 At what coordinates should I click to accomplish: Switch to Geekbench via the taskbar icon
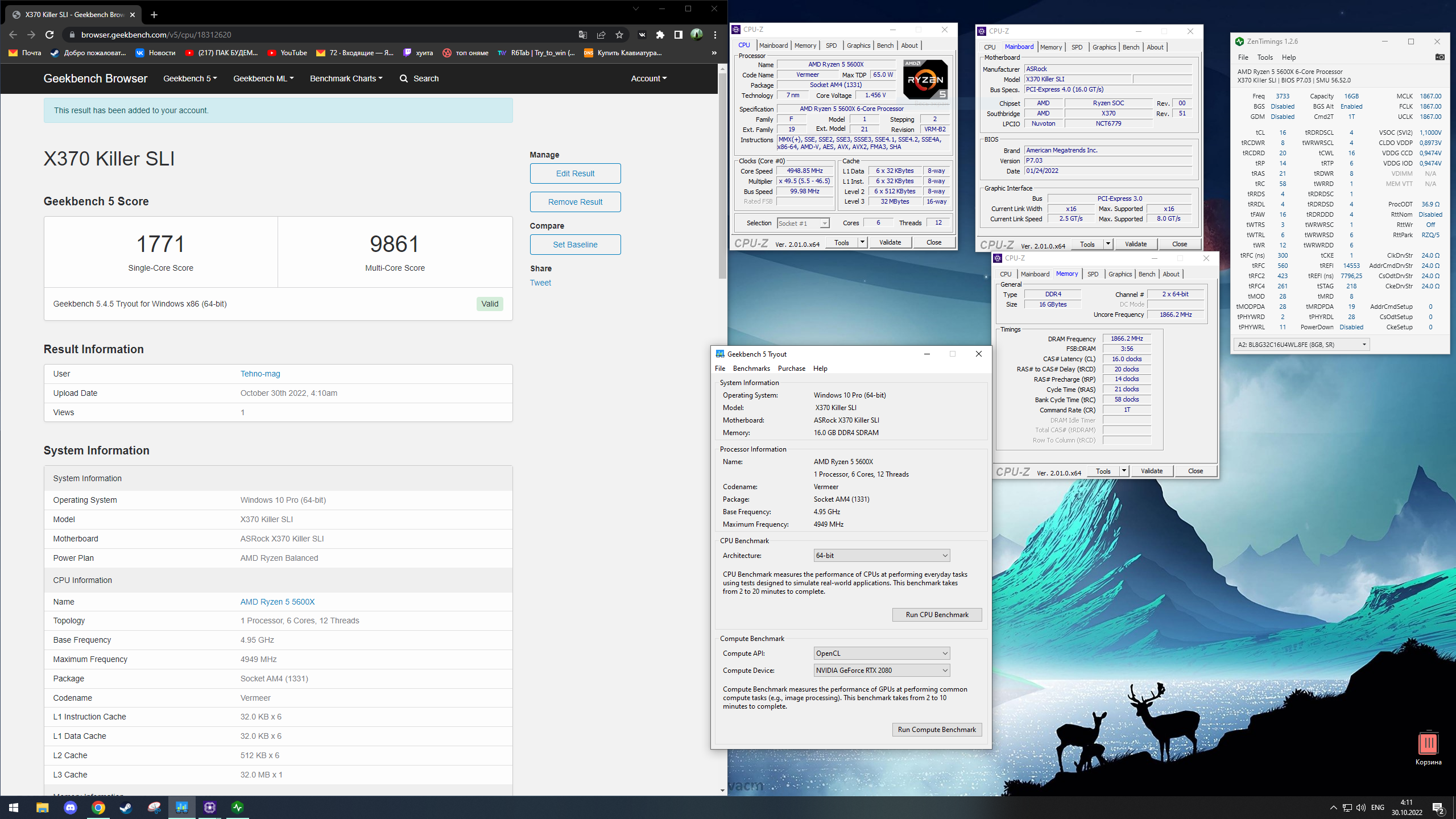pos(182,808)
